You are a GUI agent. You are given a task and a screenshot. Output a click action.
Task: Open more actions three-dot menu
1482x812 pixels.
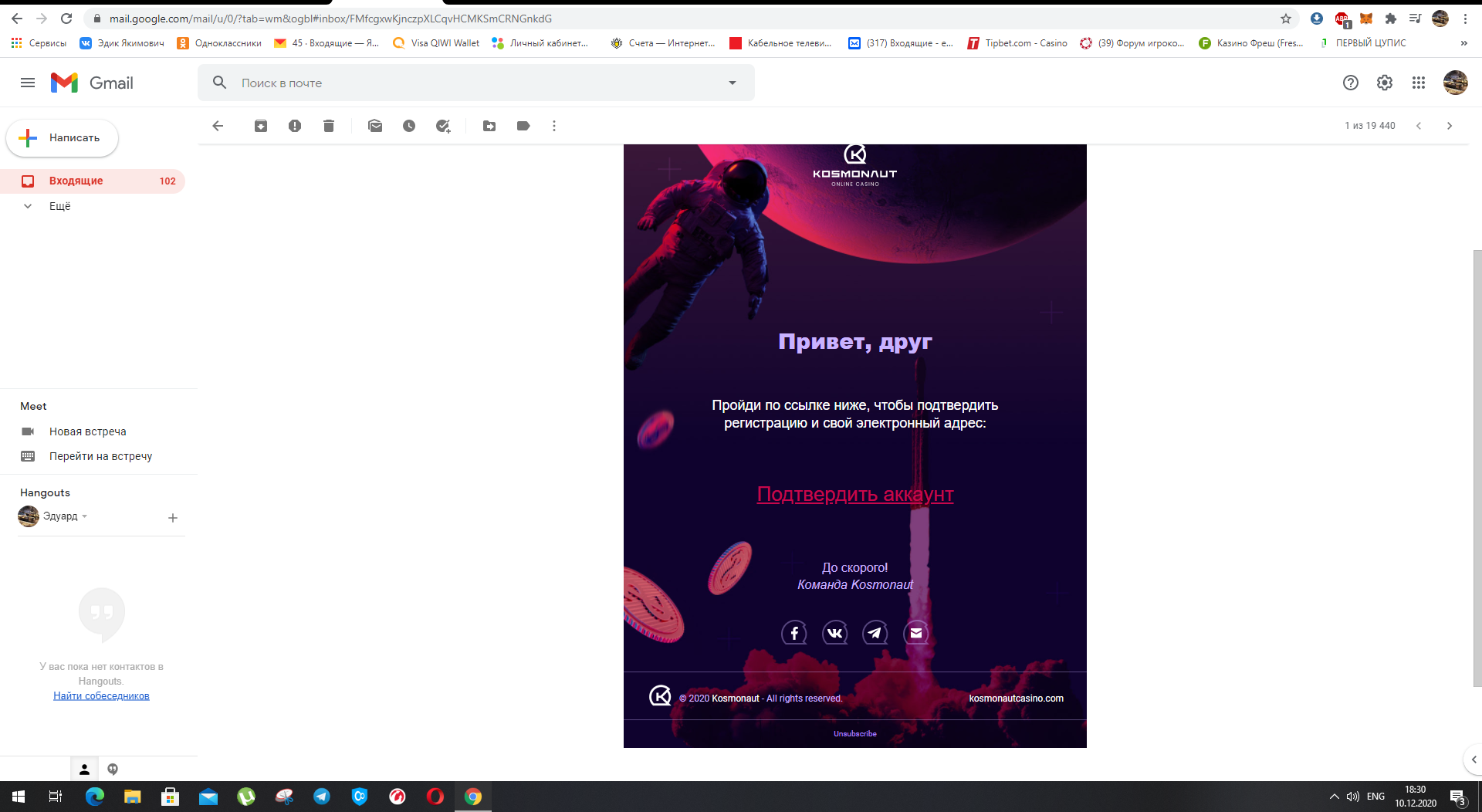554,126
